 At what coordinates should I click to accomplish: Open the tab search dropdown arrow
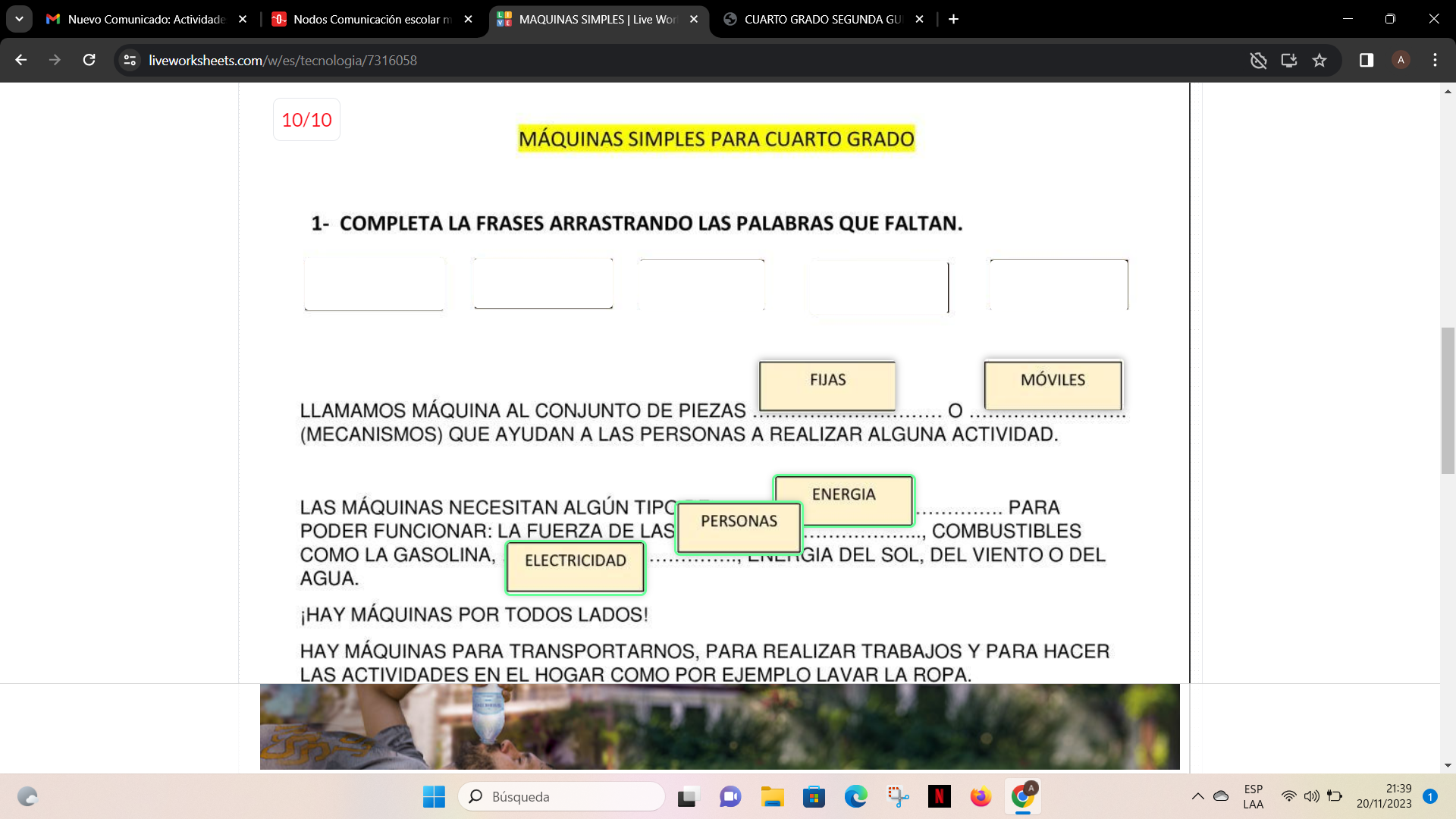pyautogui.click(x=19, y=19)
